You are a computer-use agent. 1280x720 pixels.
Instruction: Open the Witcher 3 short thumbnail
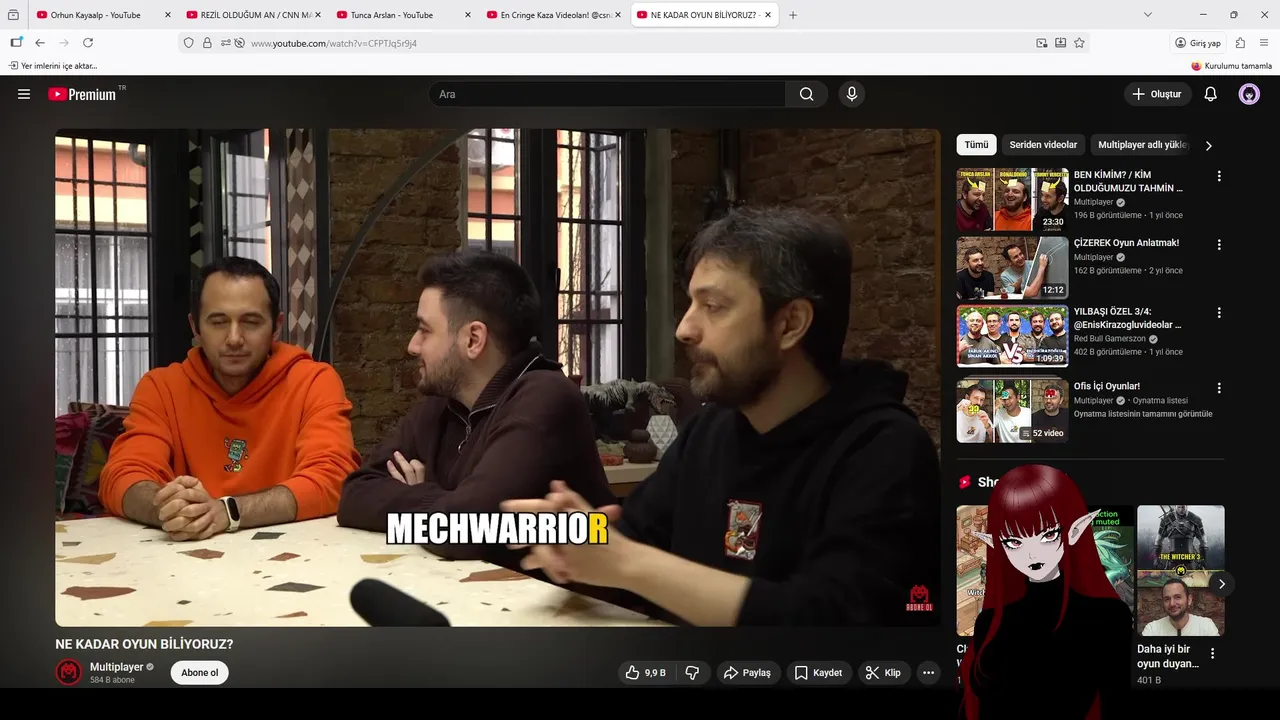click(1180, 570)
